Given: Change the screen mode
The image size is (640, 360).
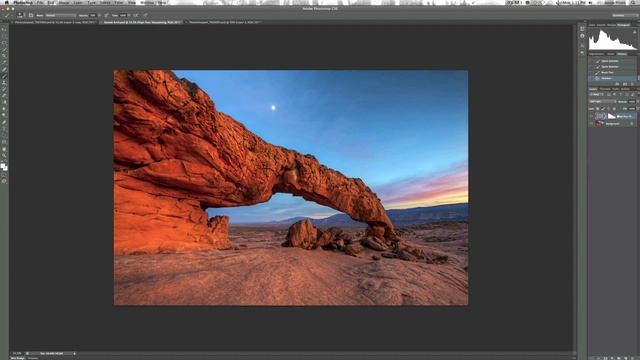Looking at the screenshot, I should pos(4,181).
